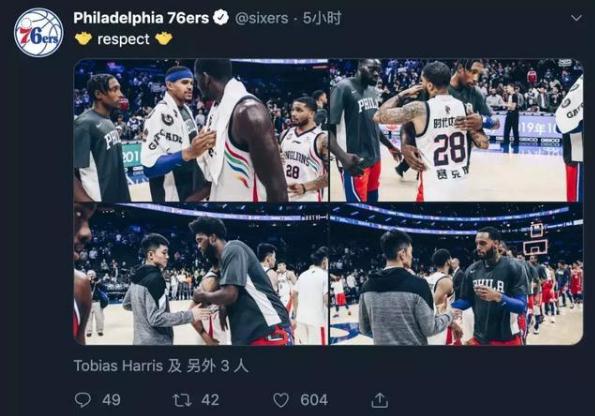Retweet using the retweet arrows icon
Viewport: 595px width, 416px height.
tap(182, 400)
